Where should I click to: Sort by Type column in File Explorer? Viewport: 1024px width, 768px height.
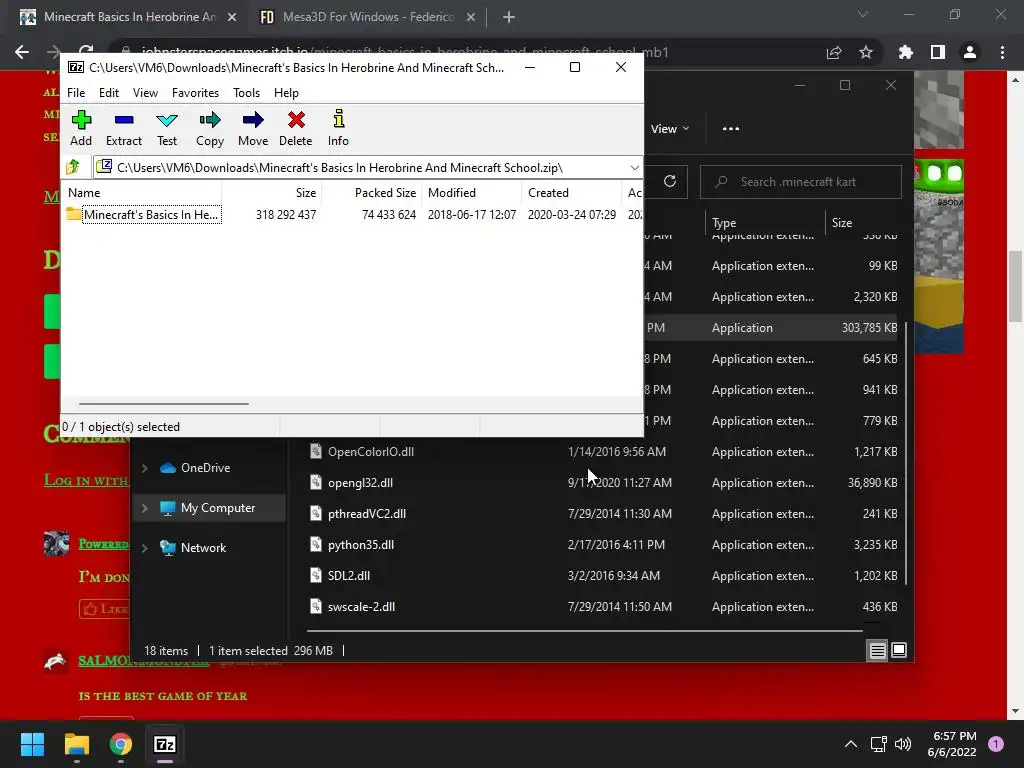coord(764,223)
